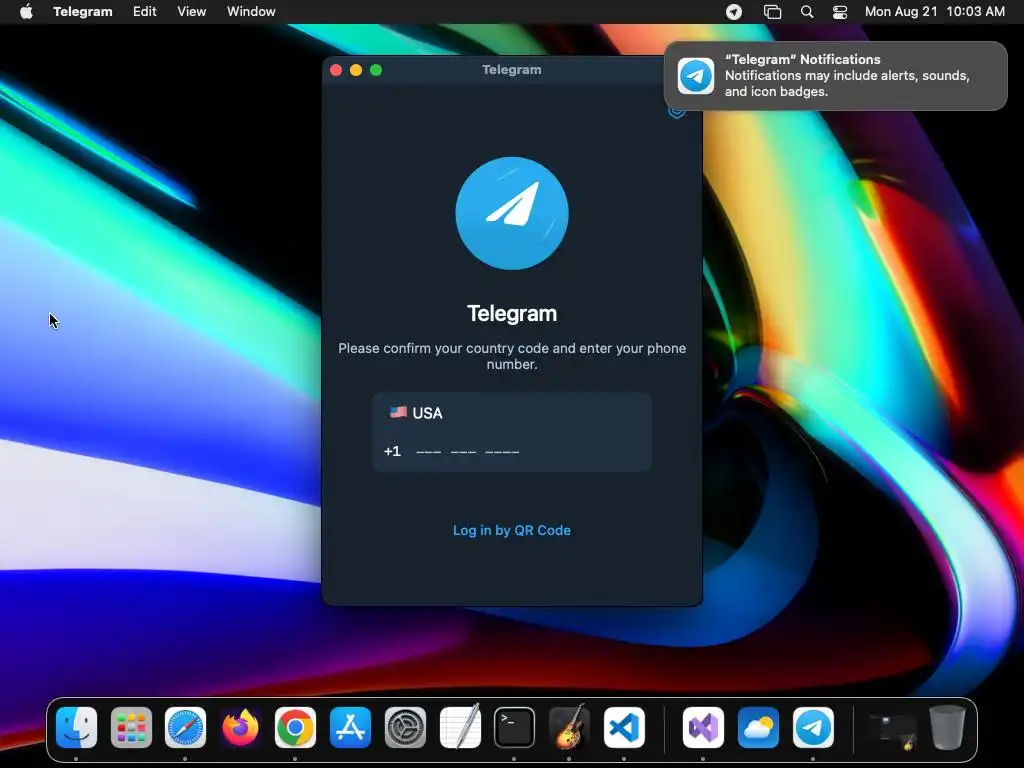Screen dimensions: 1024x768
Task: Open the USA country selector
Action: point(512,413)
